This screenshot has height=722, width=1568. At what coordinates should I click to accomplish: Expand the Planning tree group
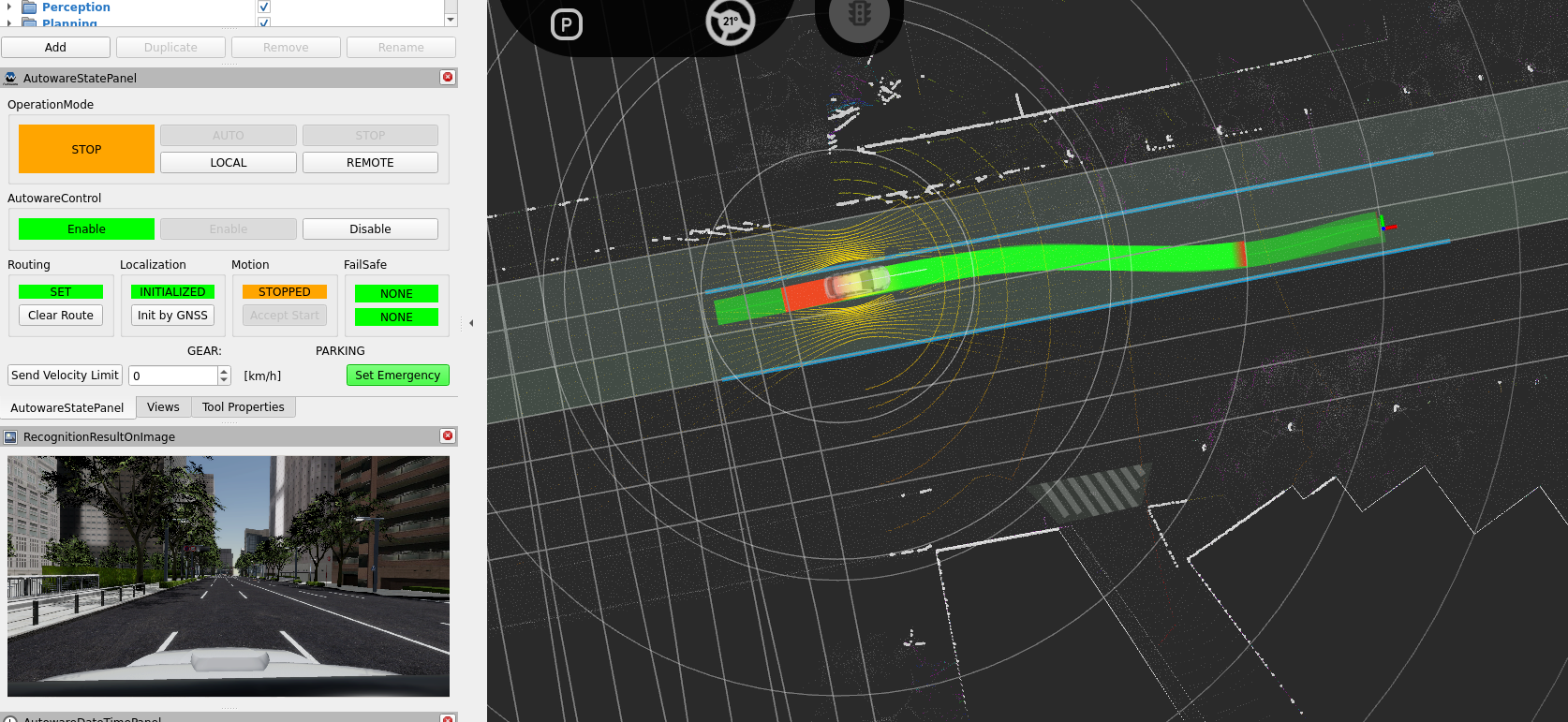click(9, 22)
